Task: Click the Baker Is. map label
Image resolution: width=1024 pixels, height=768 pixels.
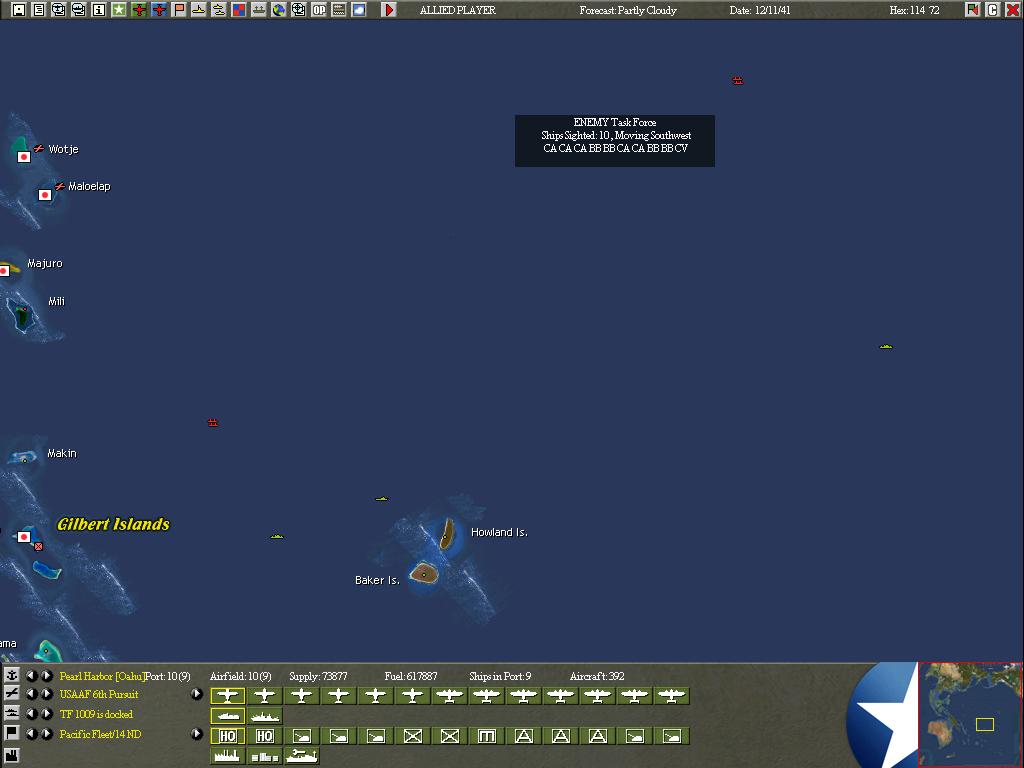Action: pos(377,580)
